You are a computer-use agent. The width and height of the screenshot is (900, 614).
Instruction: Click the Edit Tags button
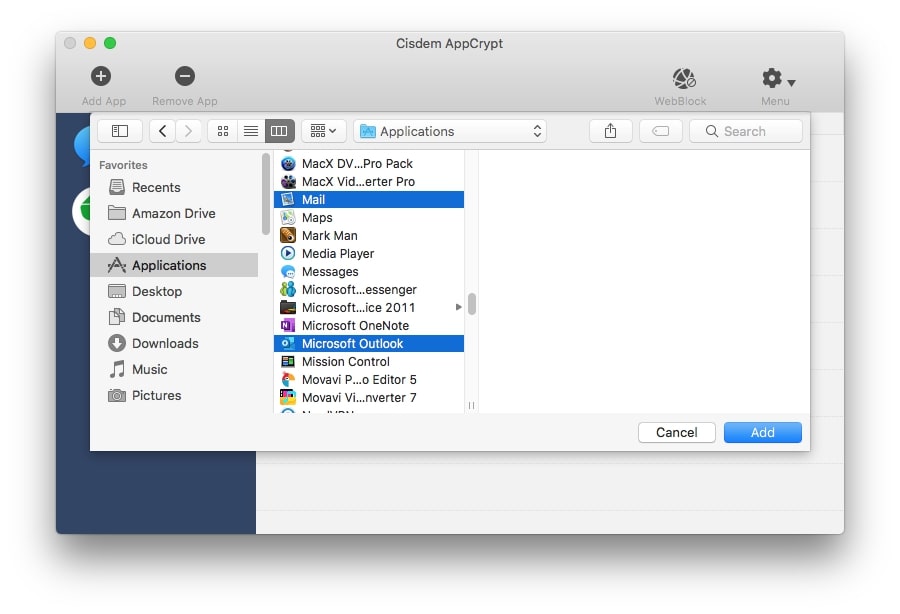point(661,131)
